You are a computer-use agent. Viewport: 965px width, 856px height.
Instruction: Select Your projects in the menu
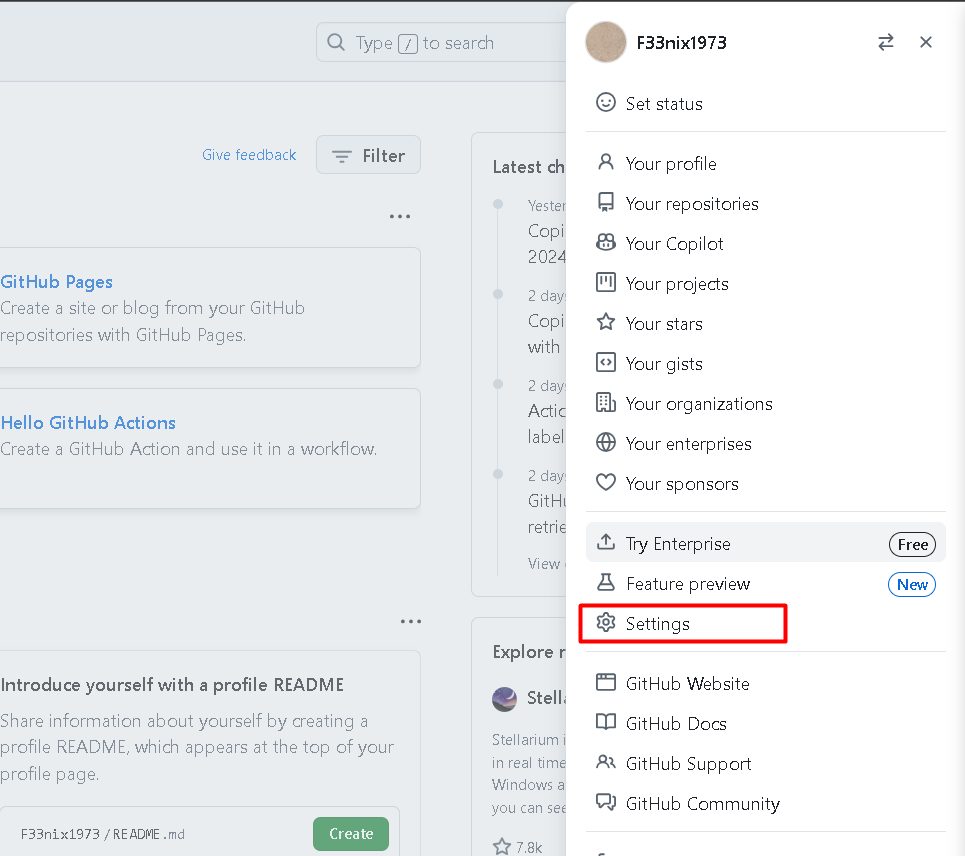(x=766, y=284)
